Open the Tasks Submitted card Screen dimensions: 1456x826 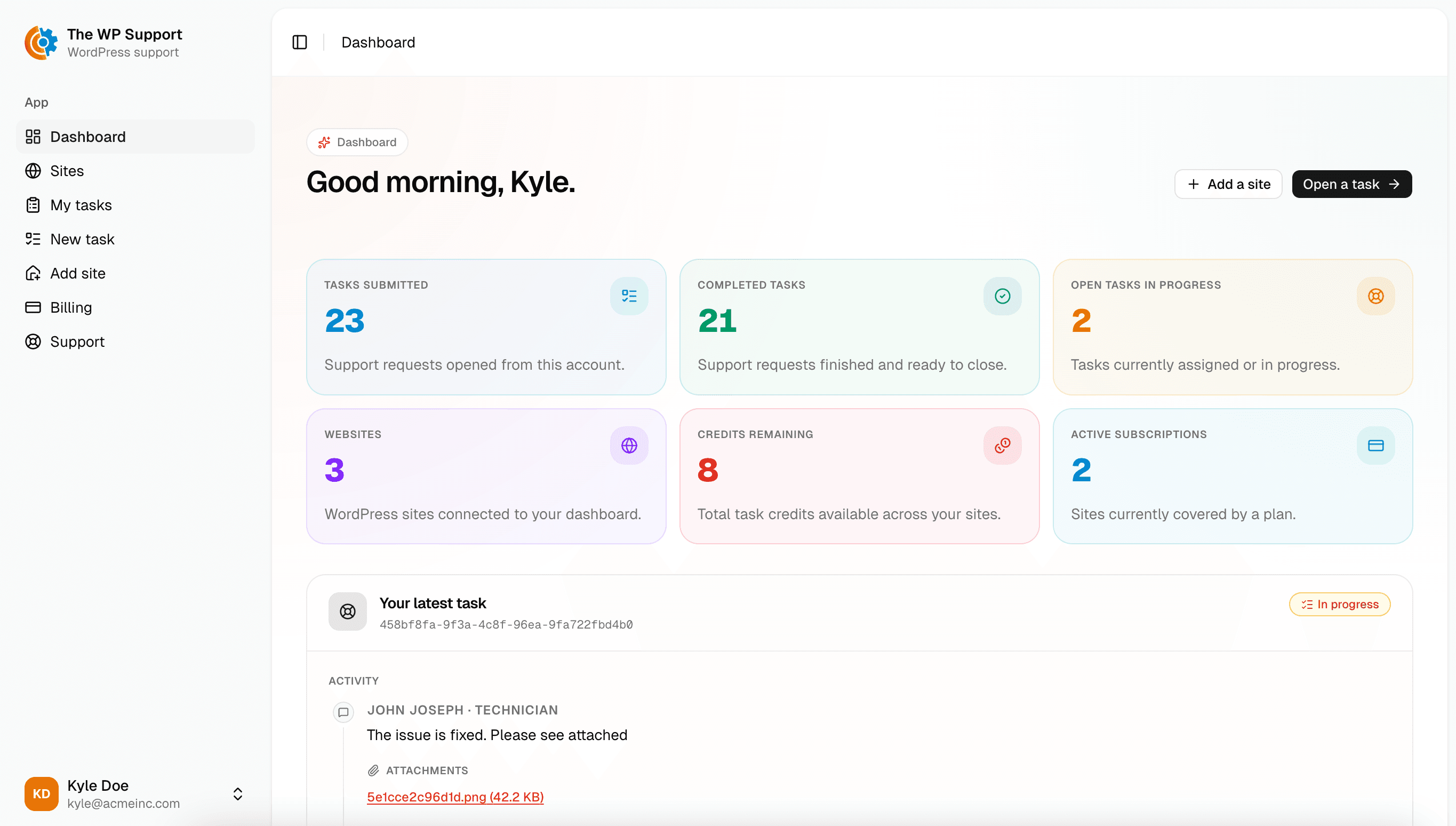[x=486, y=327]
